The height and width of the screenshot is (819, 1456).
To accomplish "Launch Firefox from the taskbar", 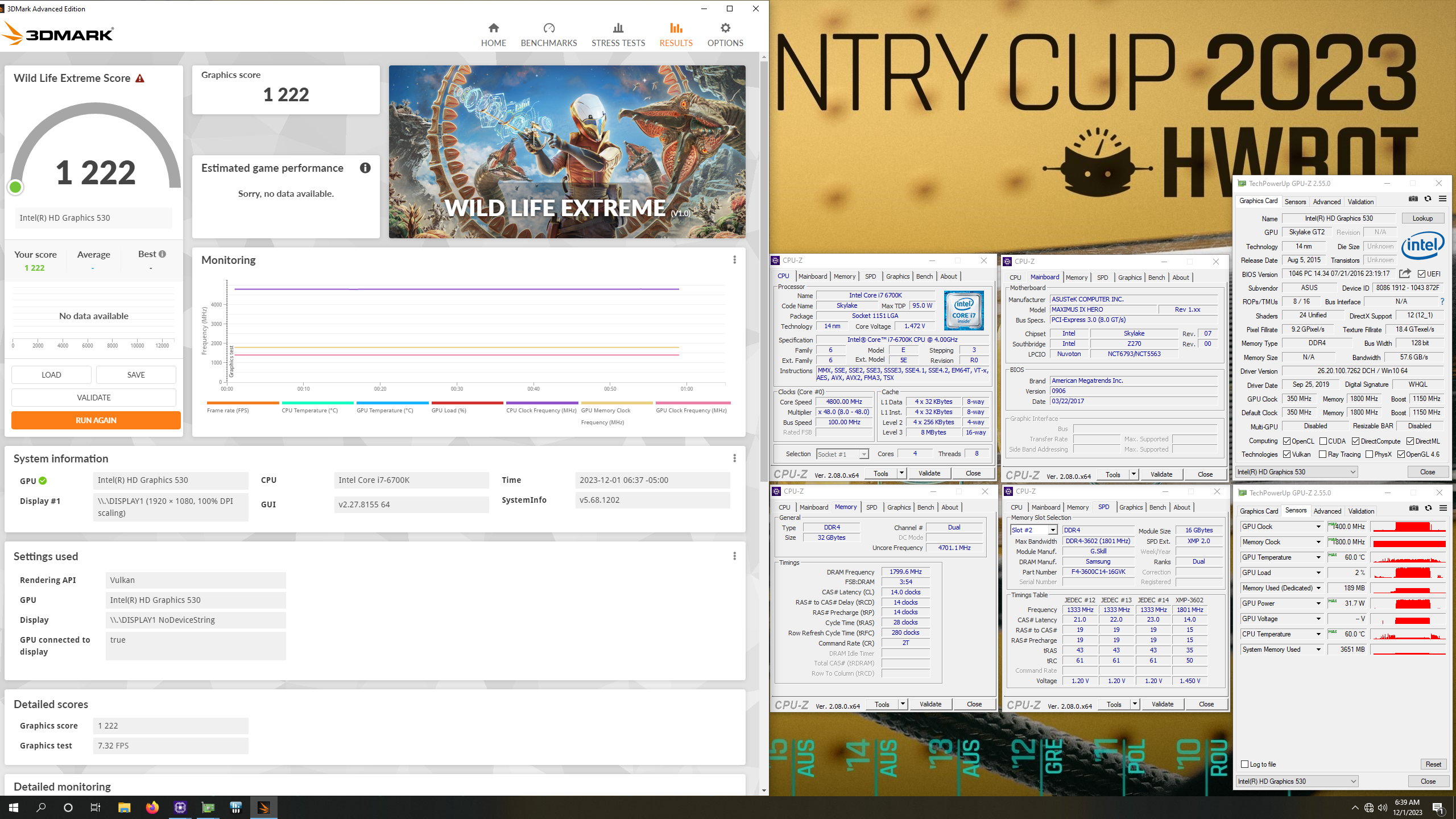I will click(152, 808).
